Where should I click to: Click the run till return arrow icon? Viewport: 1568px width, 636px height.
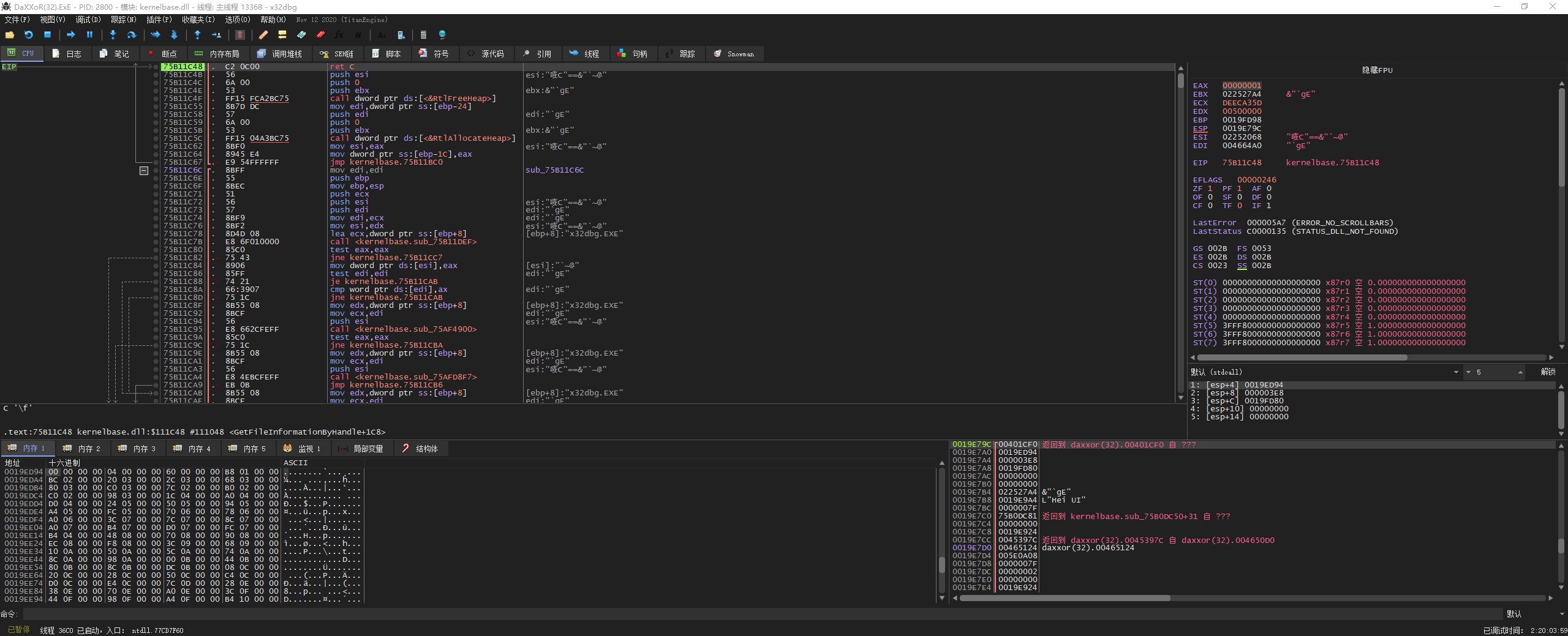click(197, 35)
